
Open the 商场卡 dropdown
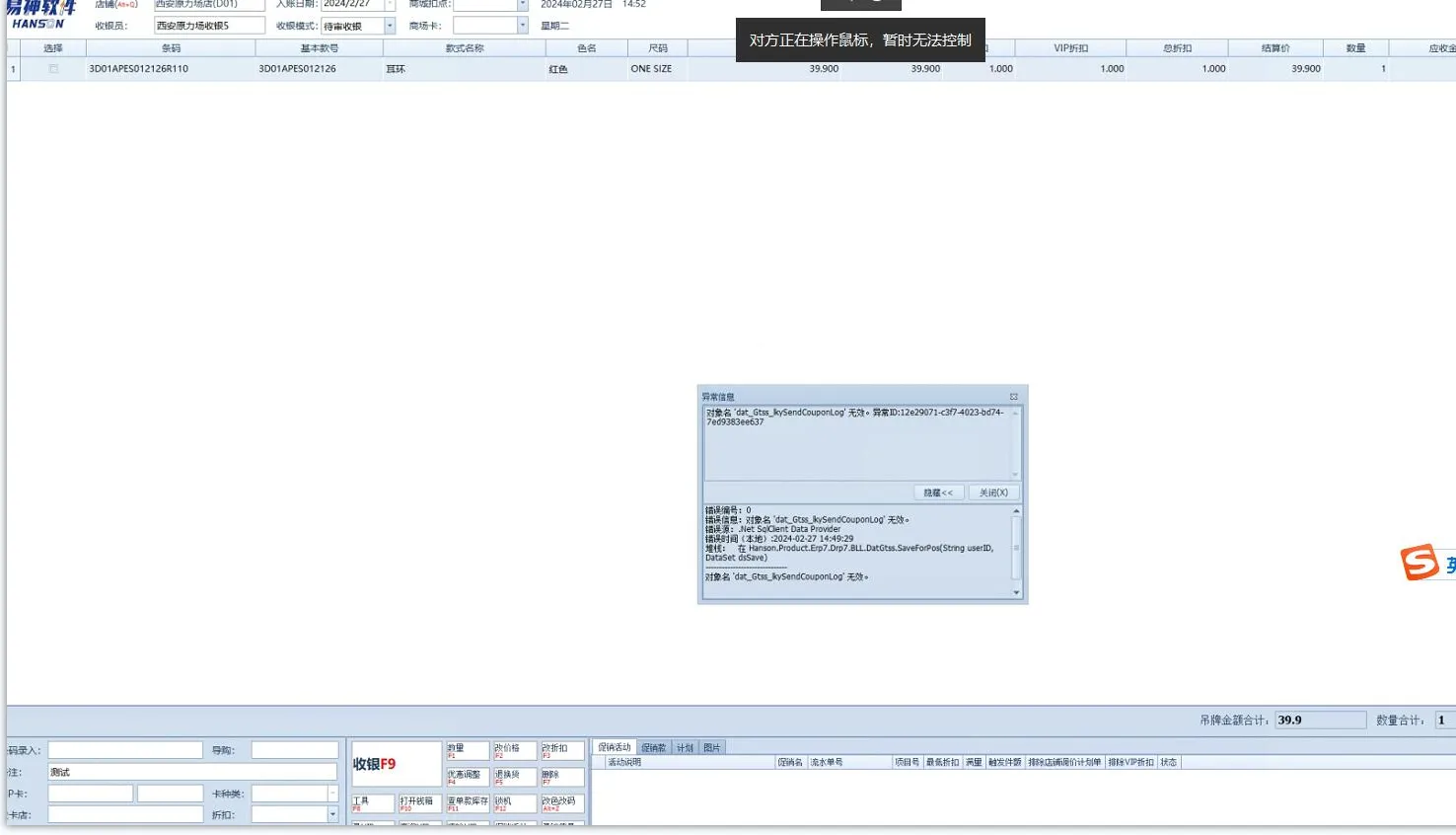pyautogui.click(x=522, y=27)
